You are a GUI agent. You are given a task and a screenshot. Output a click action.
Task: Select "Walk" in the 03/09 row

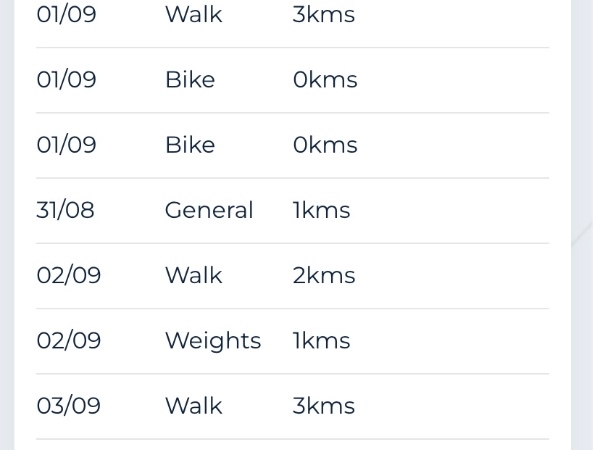click(x=193, y=406)
